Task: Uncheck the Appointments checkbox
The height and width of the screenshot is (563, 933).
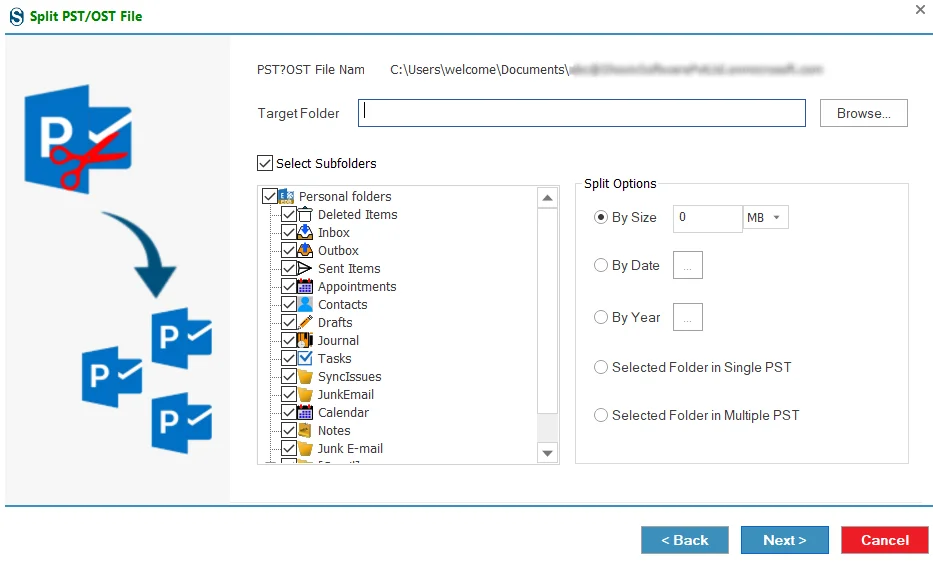Action: tap(289, 286)
